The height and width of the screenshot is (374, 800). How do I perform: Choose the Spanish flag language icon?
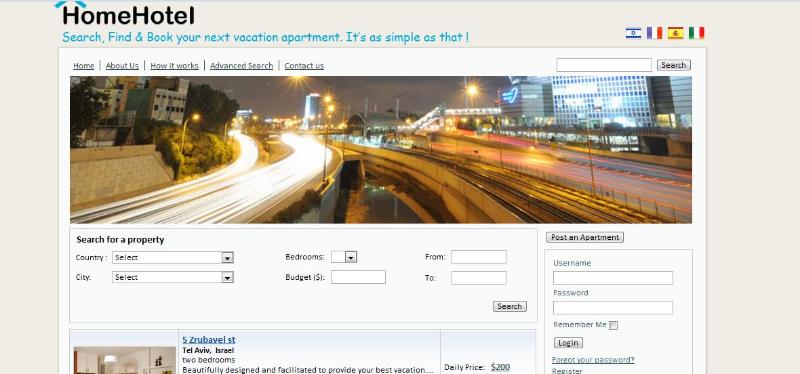pyautogui.click(x=675, y=33)
